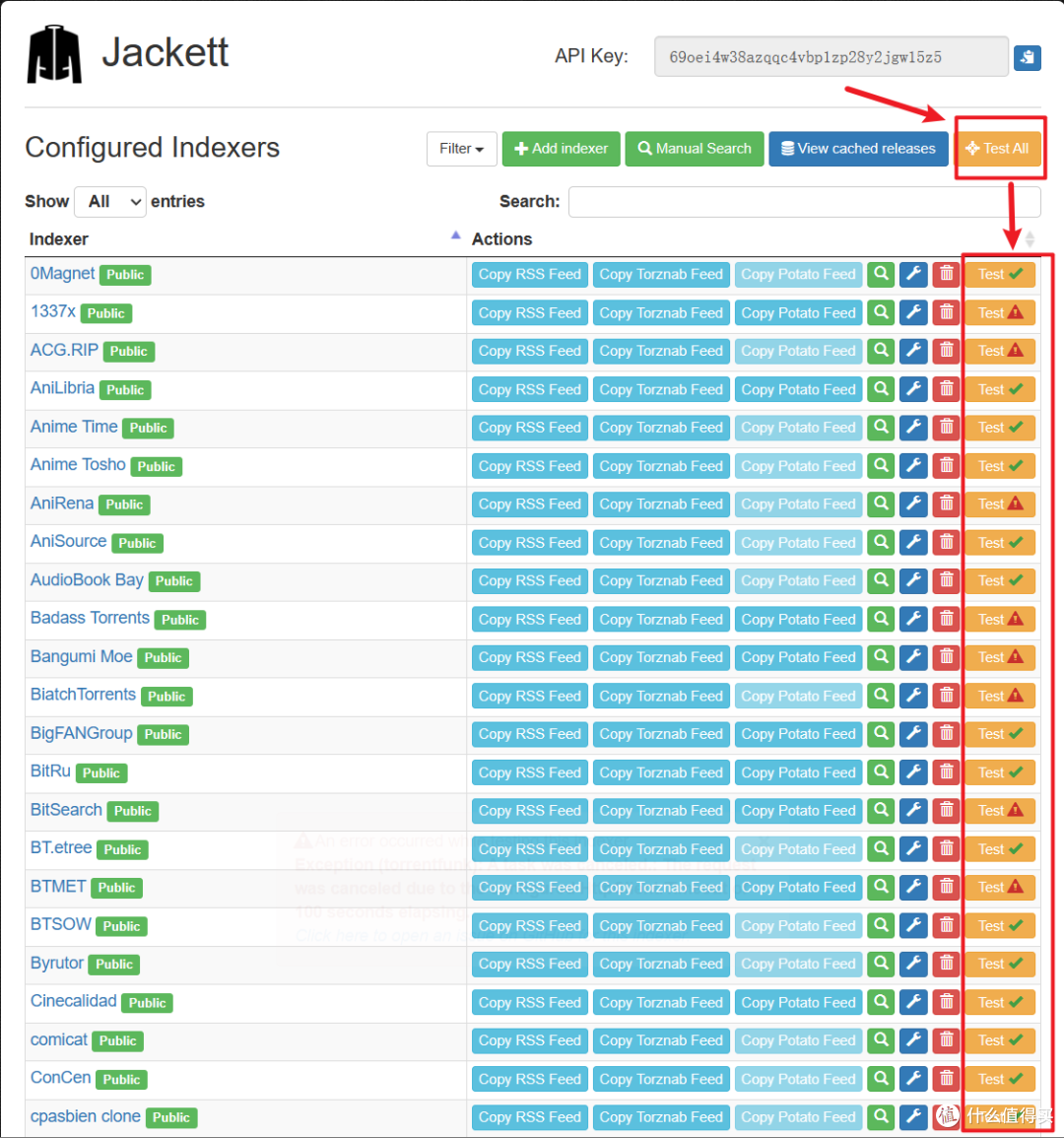
Task: Copy Torznab Feed for comicat
Action: click(661, 1040)
